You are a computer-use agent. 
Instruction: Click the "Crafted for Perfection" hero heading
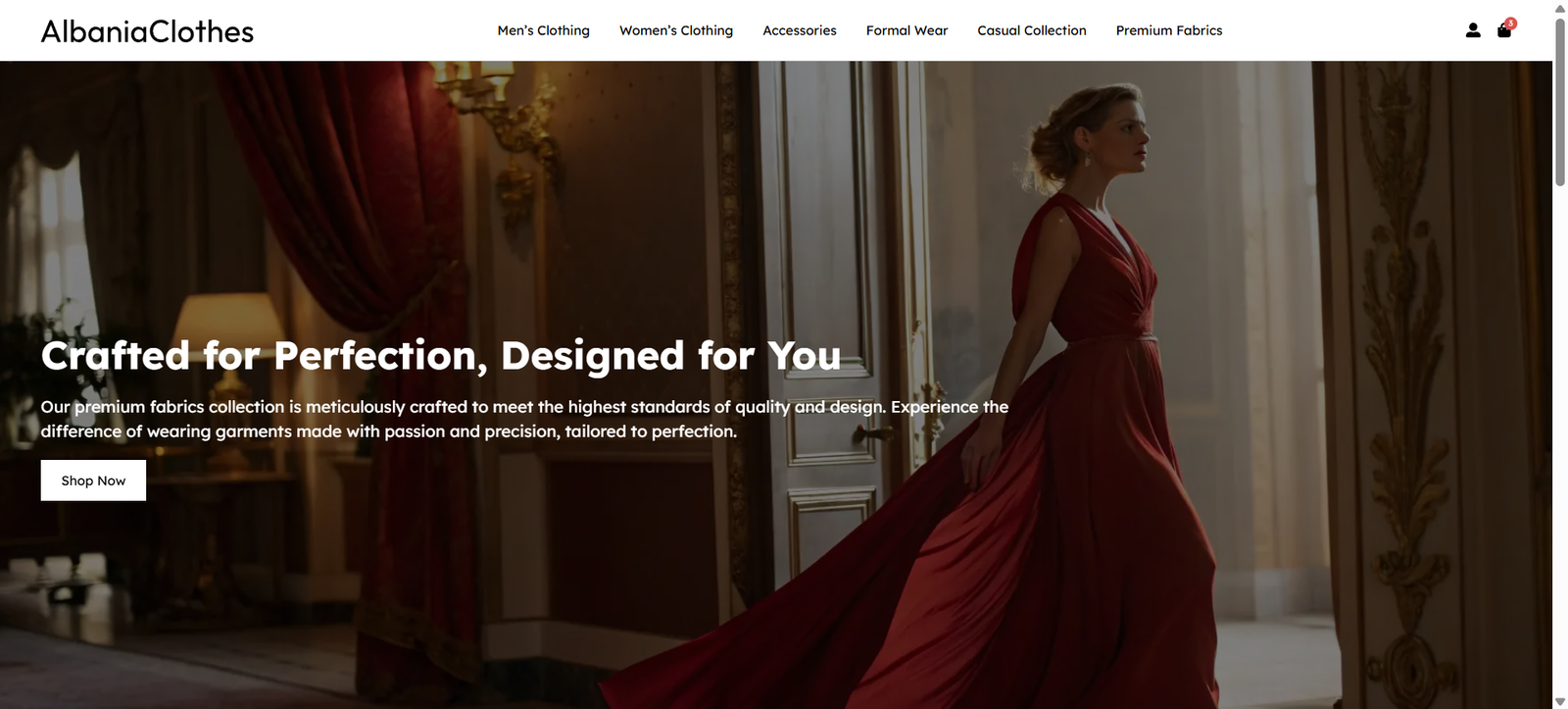click(441, 355)
